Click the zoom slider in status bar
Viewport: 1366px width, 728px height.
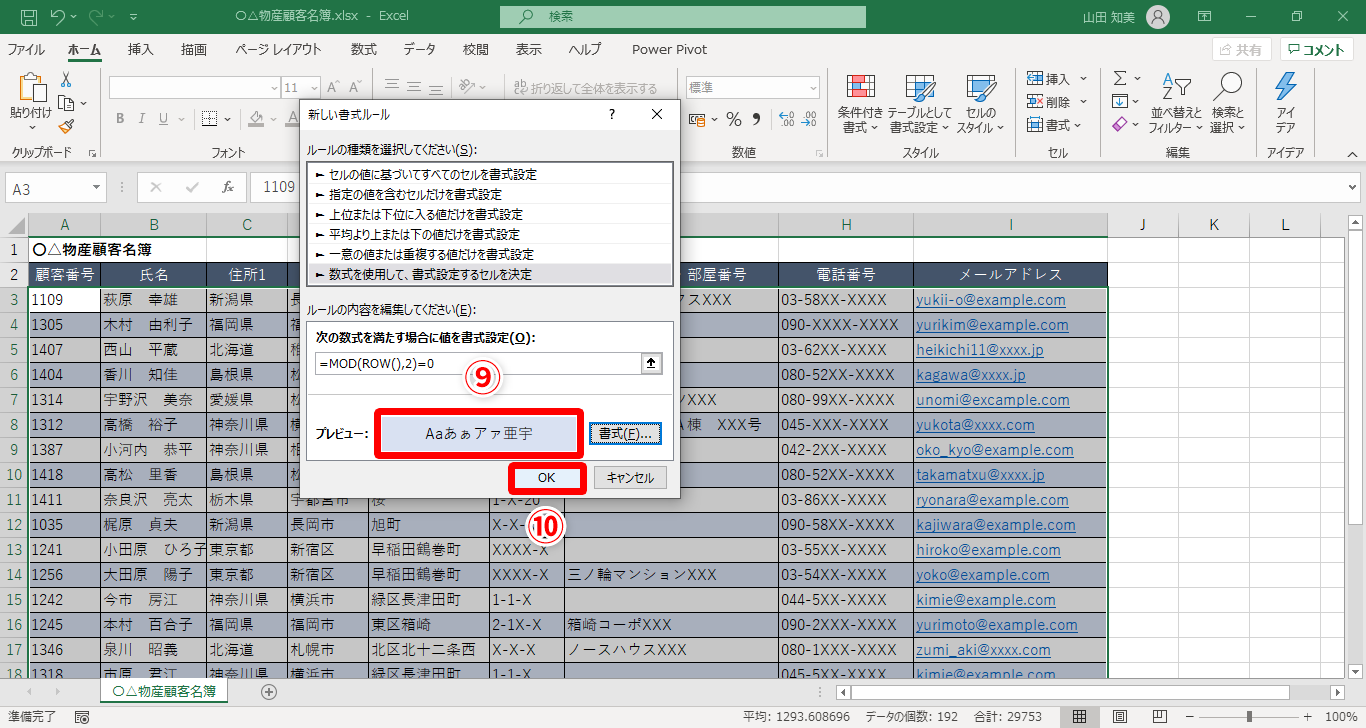coord(1247,717)
